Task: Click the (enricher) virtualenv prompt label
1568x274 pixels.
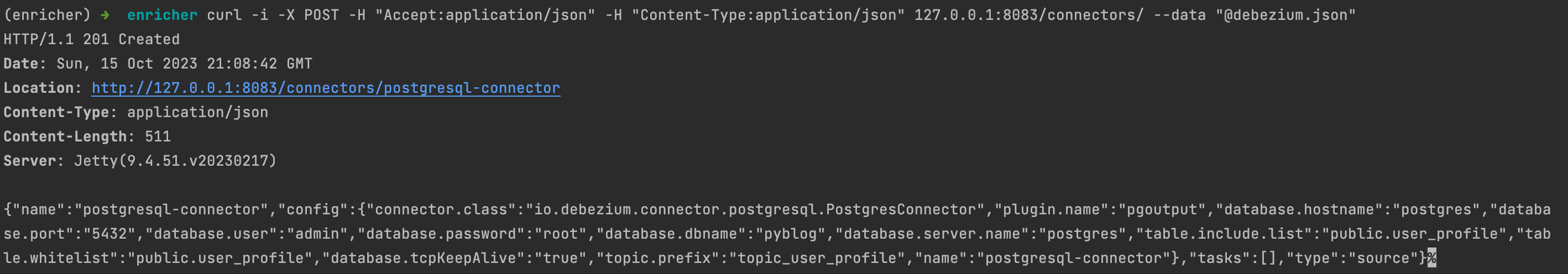Action: tap(47, 15)
